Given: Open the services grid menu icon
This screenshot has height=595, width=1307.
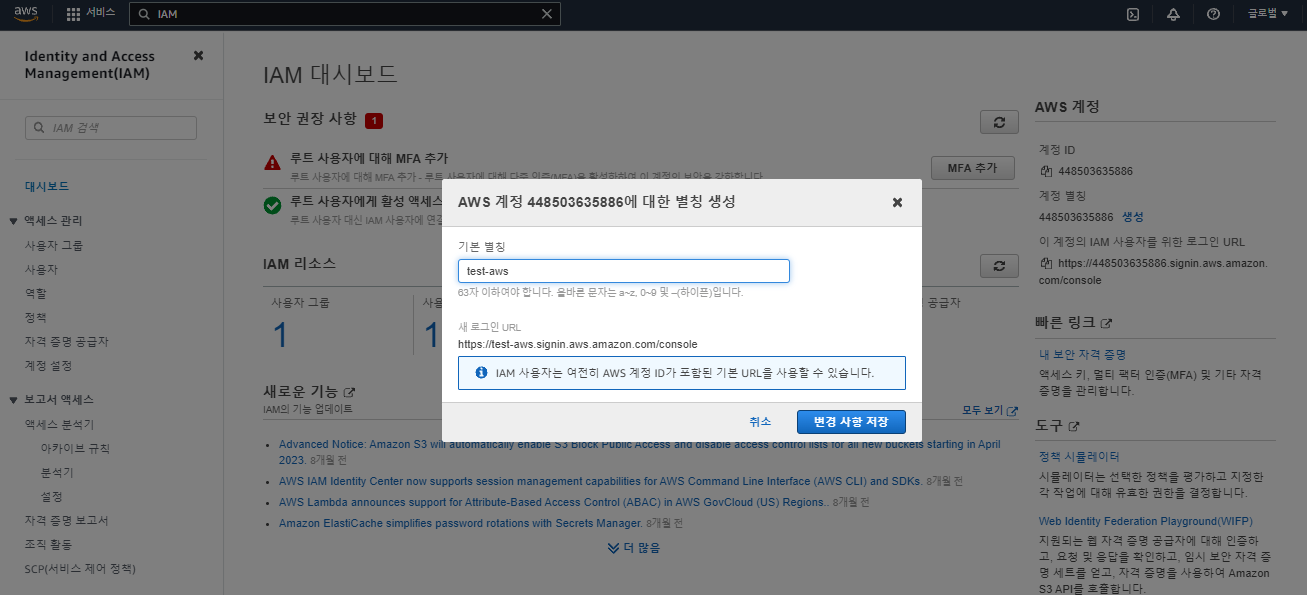Looking at the screenshot, I should pyautogui.click(x=73, y=14).
